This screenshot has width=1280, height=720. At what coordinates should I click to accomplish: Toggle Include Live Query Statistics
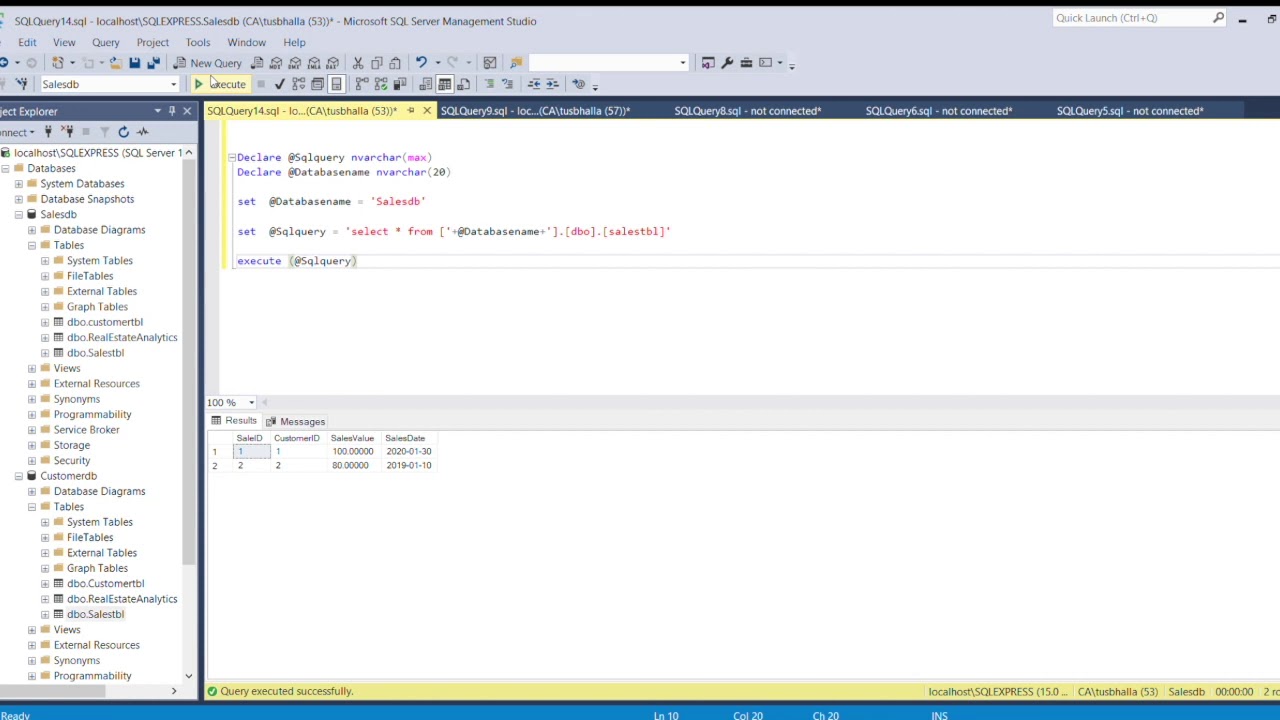pos(381,84)
